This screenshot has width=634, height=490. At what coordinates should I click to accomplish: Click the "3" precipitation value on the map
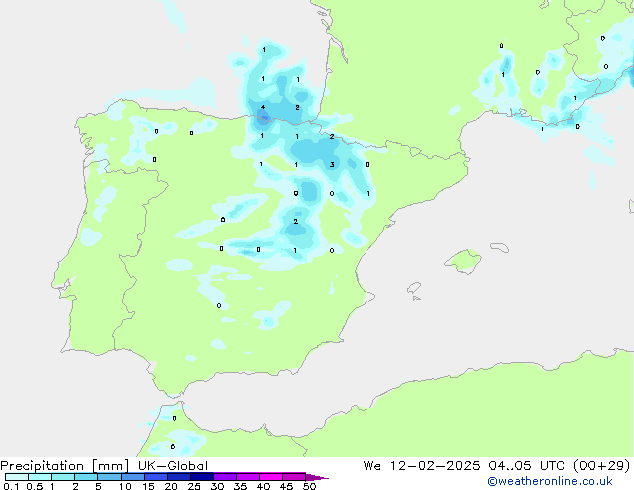tap(332, 165)
